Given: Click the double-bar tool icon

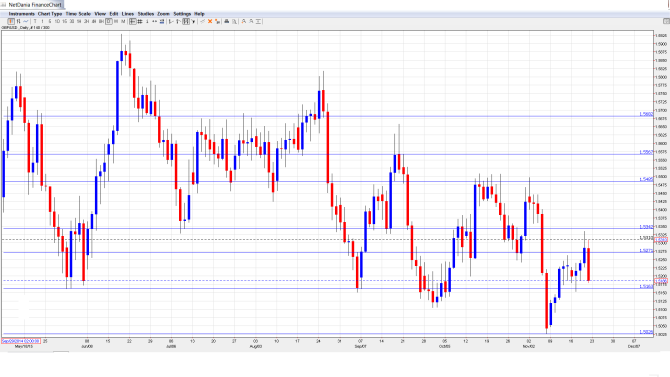Looking at the screenshot, I should point(178,21).
